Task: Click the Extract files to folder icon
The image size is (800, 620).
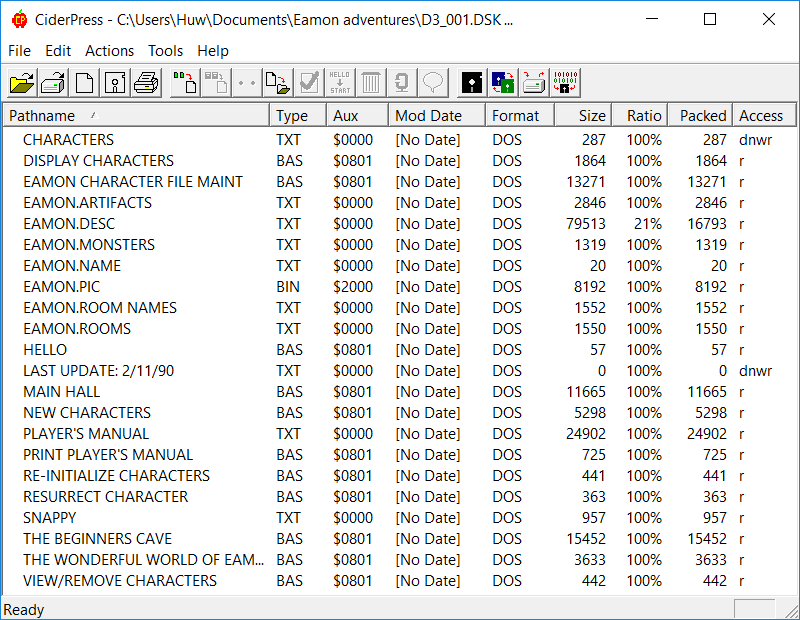Action: pyautogui.click(x=278, y=82)
